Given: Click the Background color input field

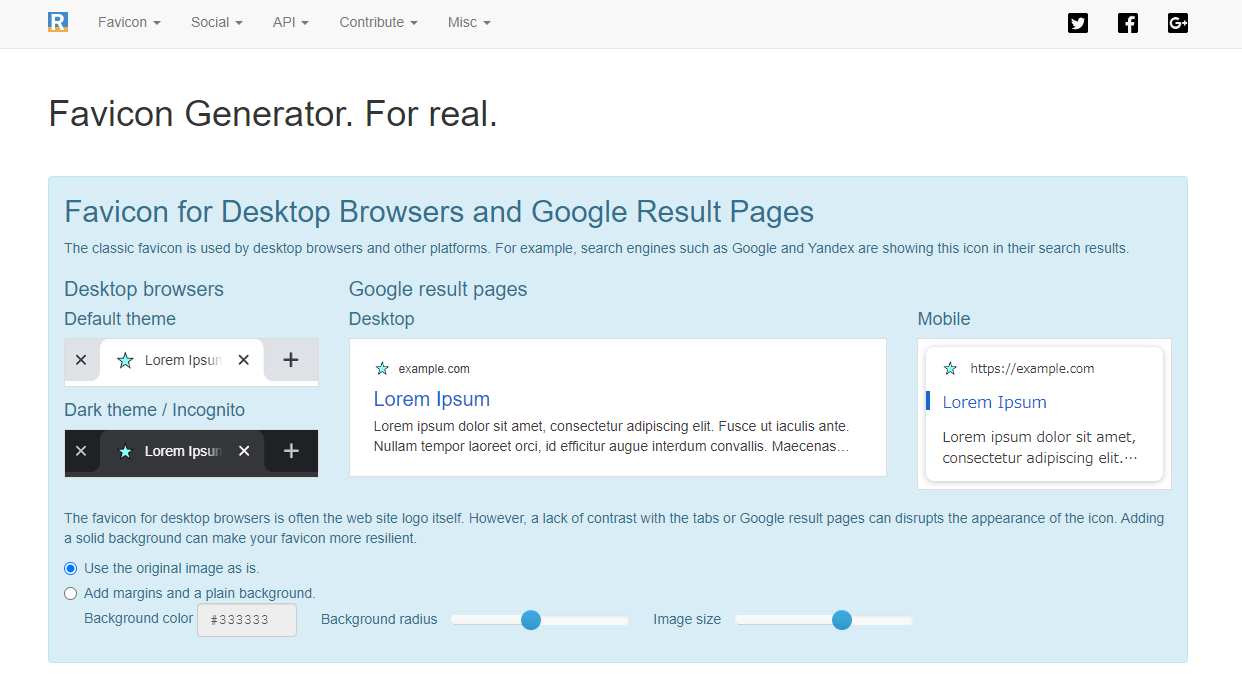Looking at the screenshot, I should point(247,620).
